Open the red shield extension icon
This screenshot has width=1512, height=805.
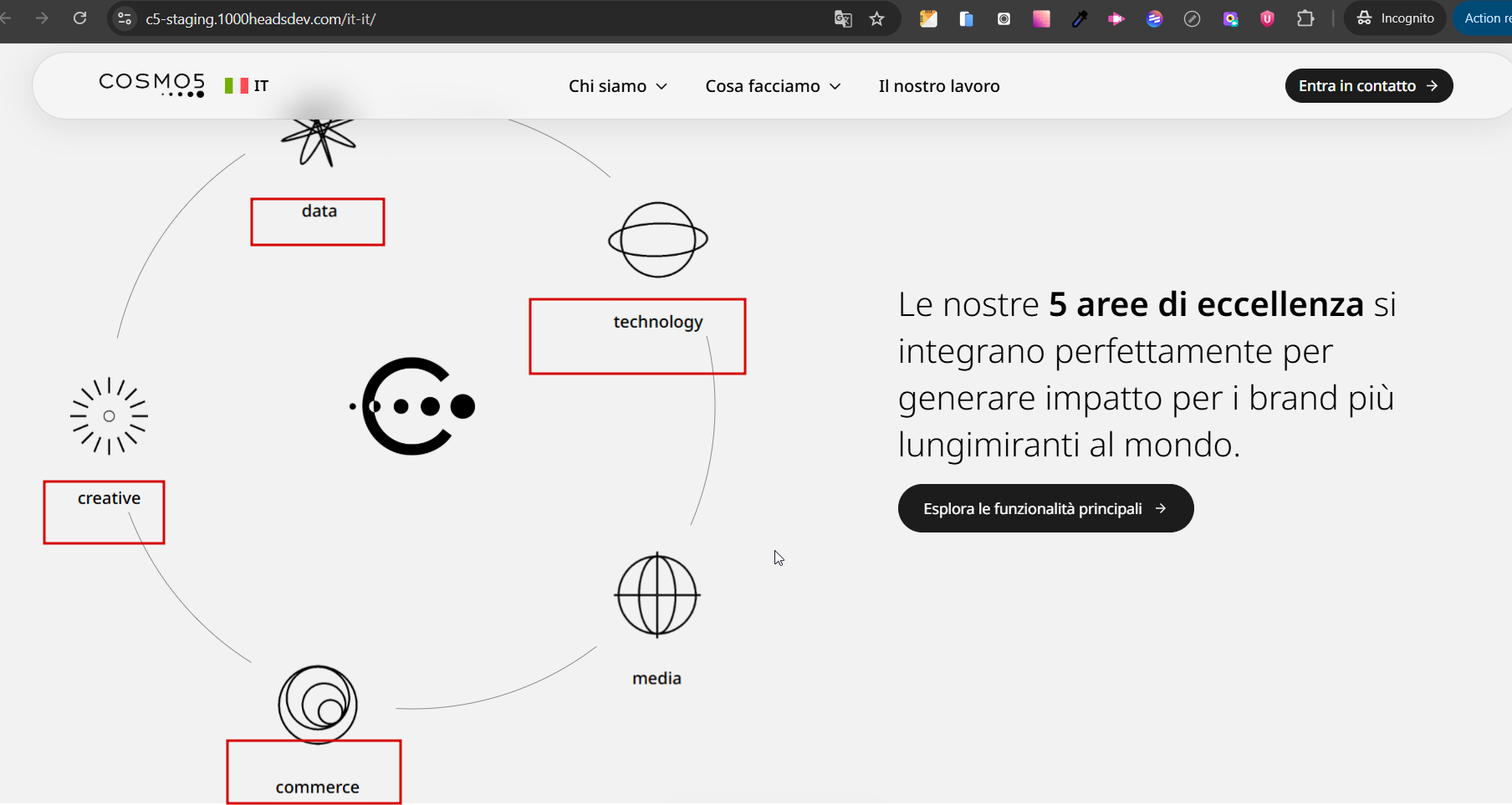pyautogui.click(x=1267, y=18)
